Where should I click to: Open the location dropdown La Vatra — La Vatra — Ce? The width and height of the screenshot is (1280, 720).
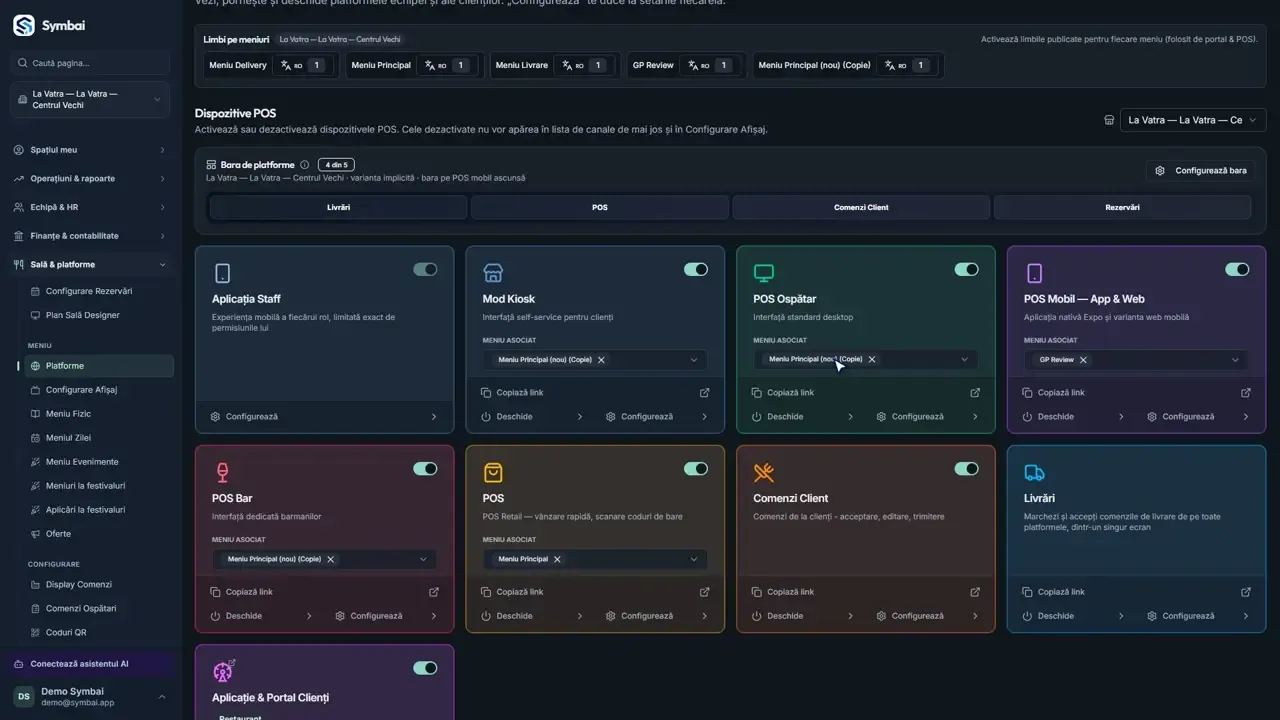pos(1193,120)
